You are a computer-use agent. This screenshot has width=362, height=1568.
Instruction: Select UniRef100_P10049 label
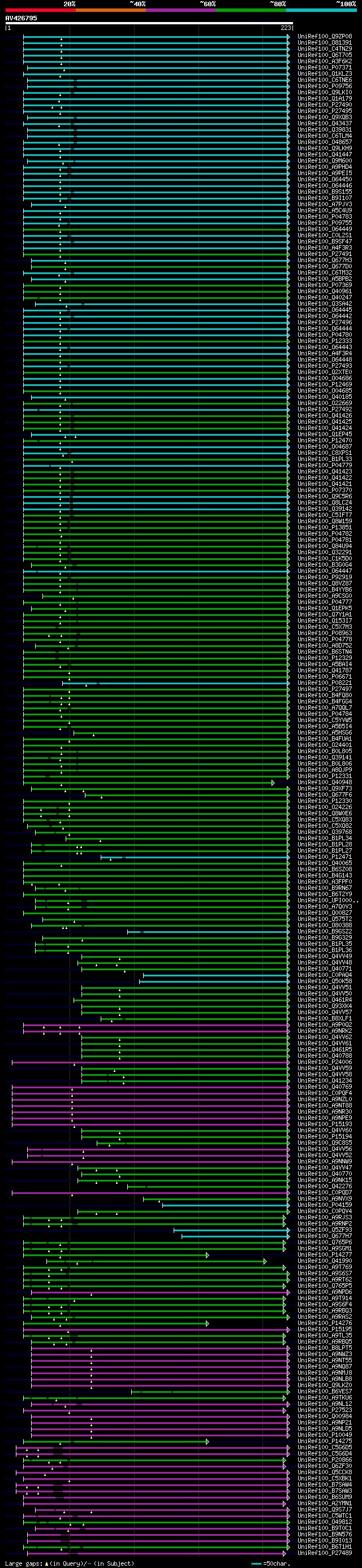pyautogui.click(x=325, y=1435)
